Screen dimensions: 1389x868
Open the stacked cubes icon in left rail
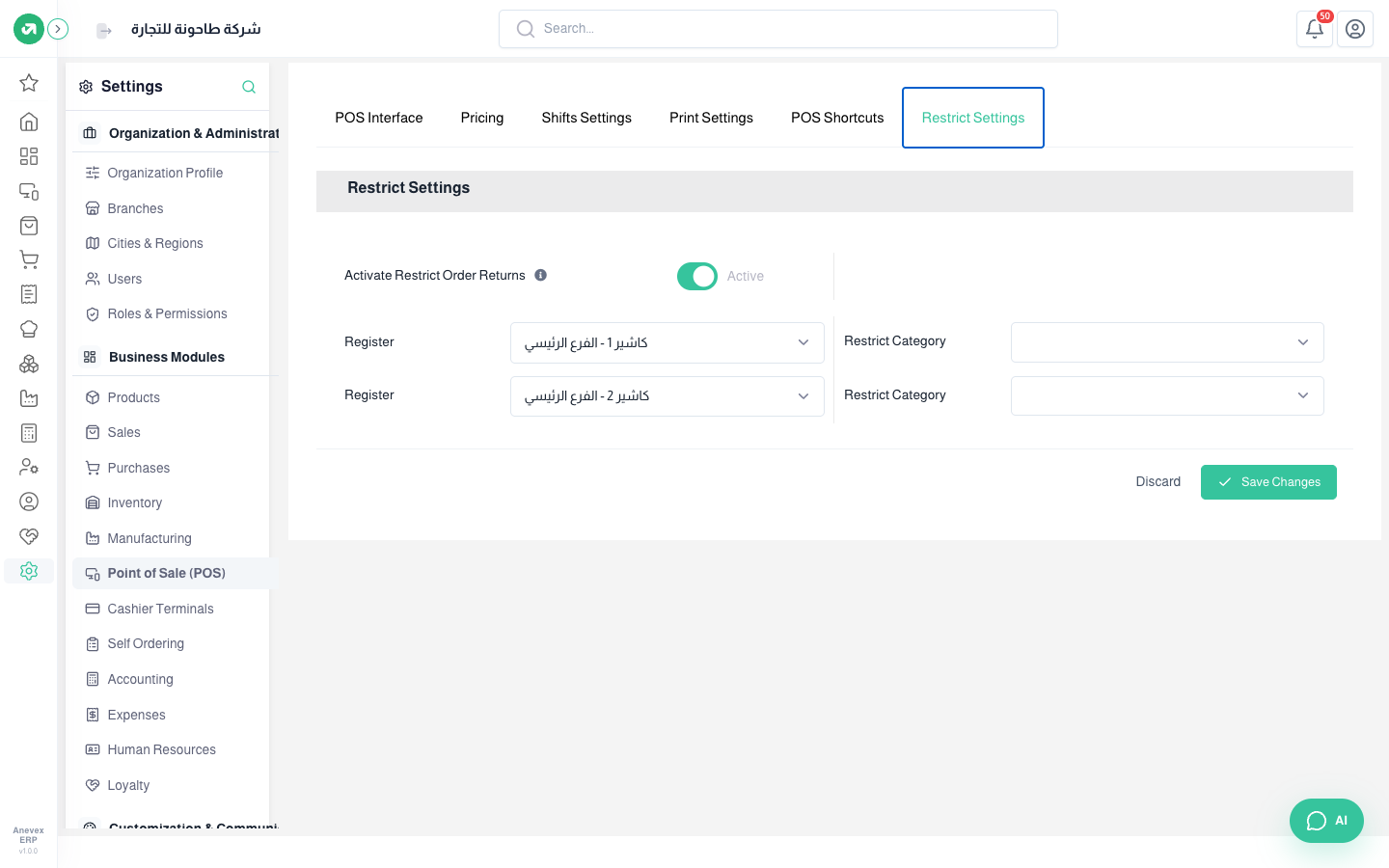pos(29,364)
